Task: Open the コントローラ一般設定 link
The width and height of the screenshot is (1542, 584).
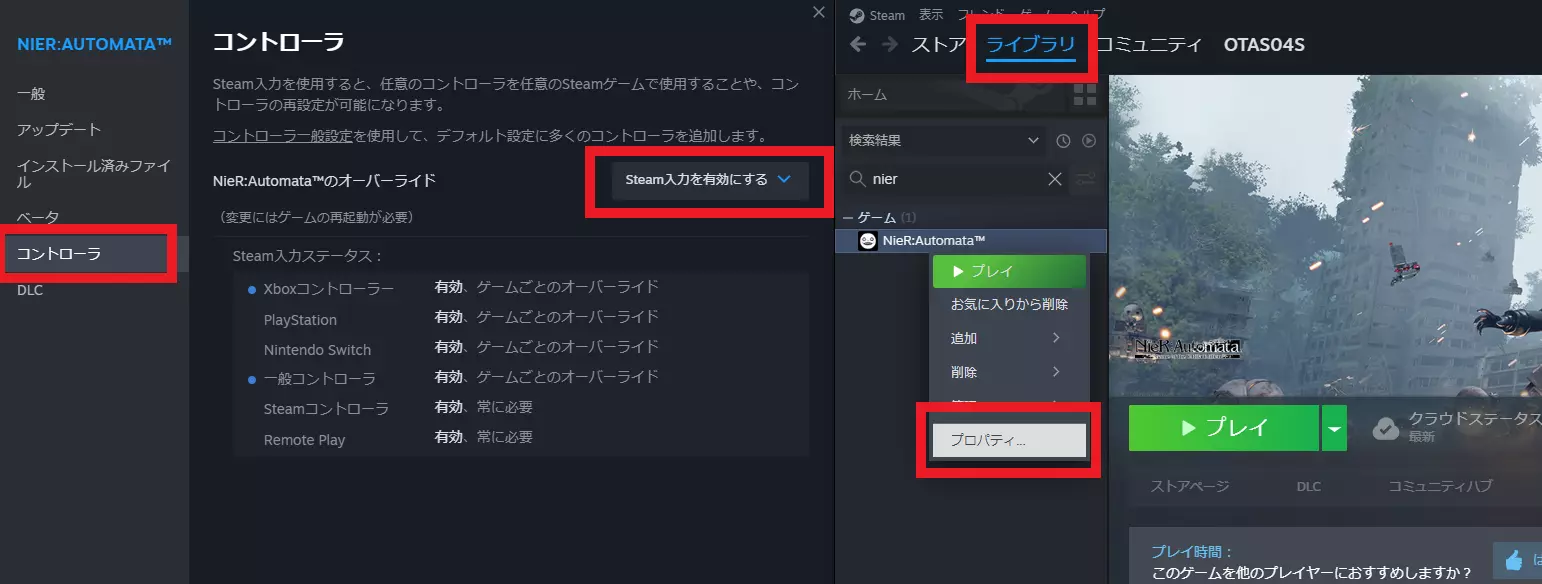Action: pos(282,135)
